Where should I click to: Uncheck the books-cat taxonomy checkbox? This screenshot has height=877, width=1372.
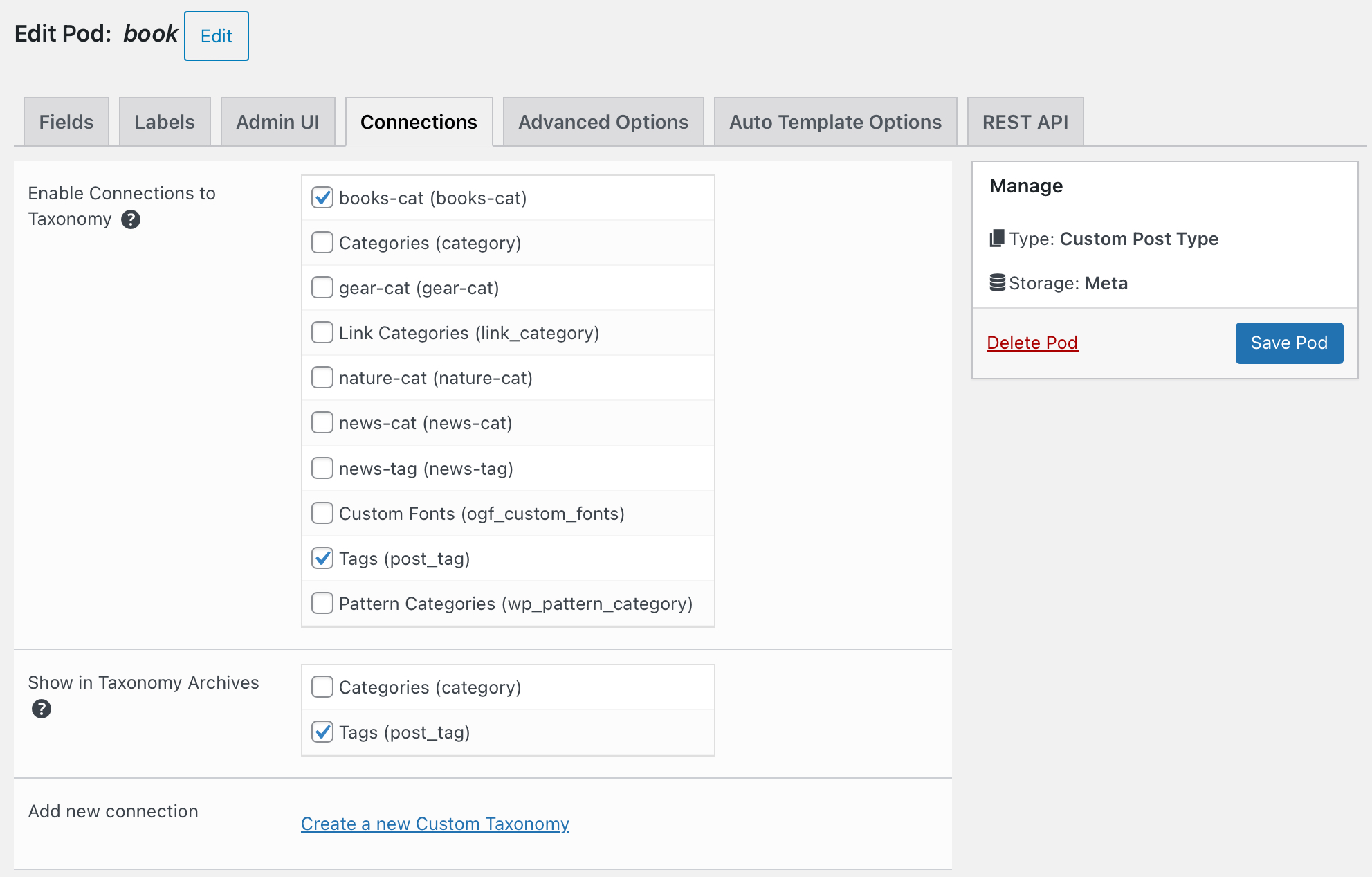(322, 198)
